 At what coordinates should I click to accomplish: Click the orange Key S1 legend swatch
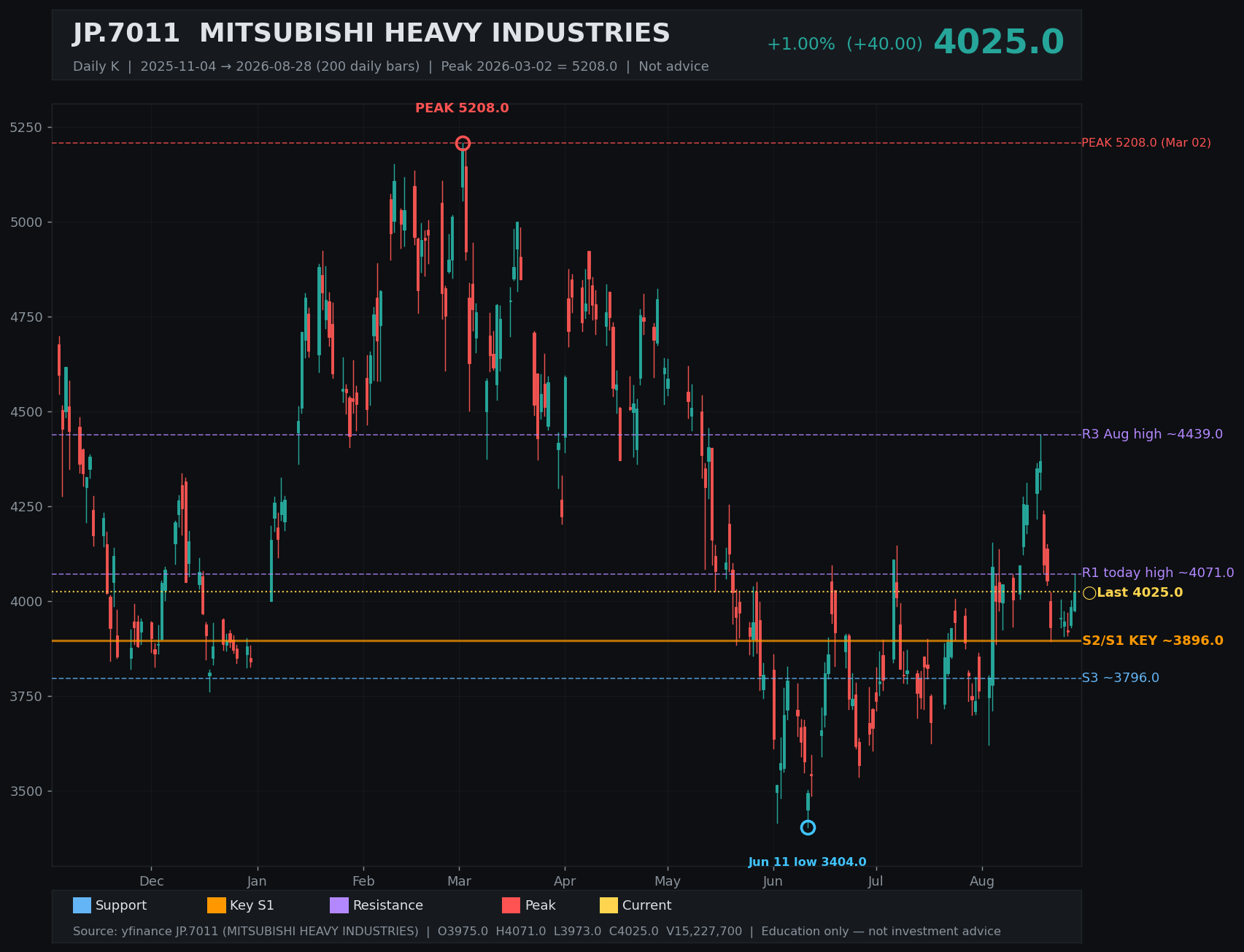217,905
